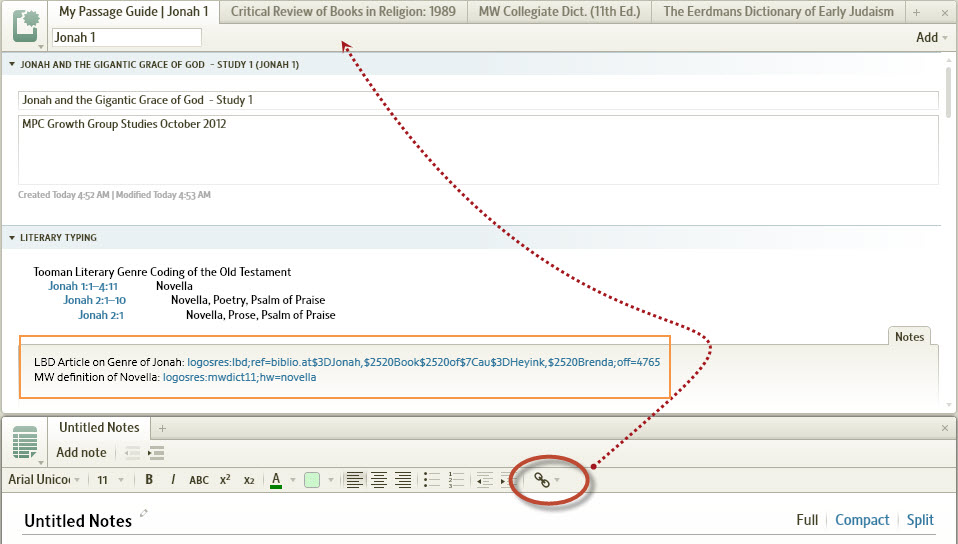
Task: Click the Novella, Prose, Psalm of Praise text
Action: pyautogui.click(x=261, y=315)
